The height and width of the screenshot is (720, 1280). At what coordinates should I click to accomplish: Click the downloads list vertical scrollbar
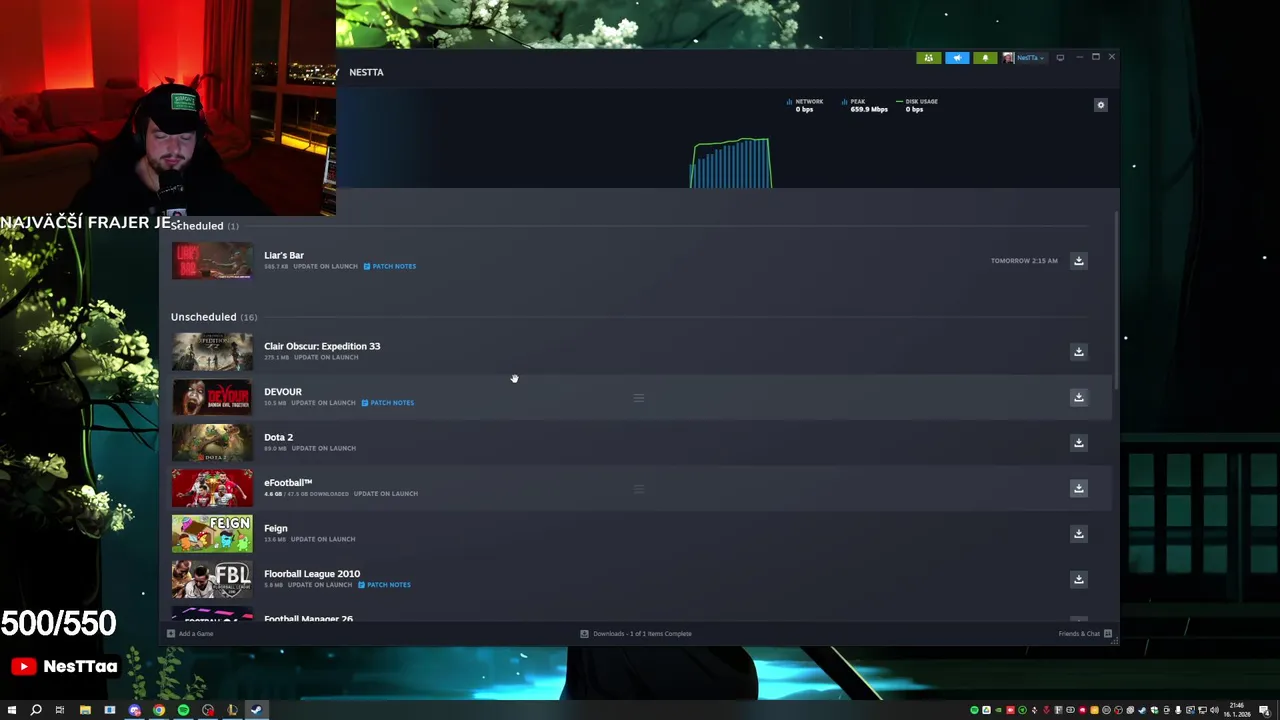pyautogui.click(x=1115, y=302)
